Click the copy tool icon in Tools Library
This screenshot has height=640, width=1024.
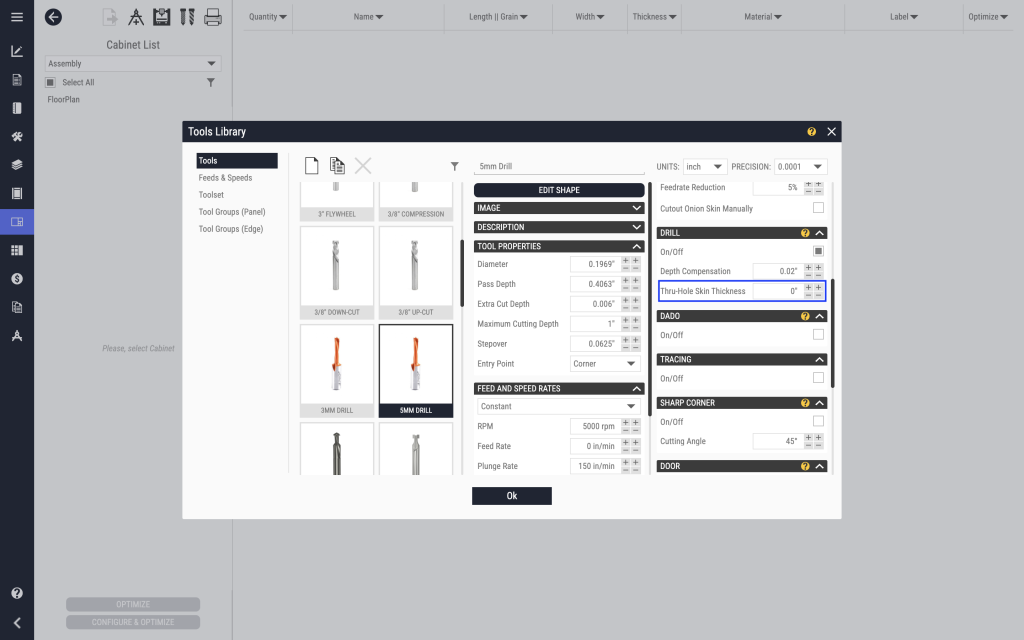tap(337, 166)
